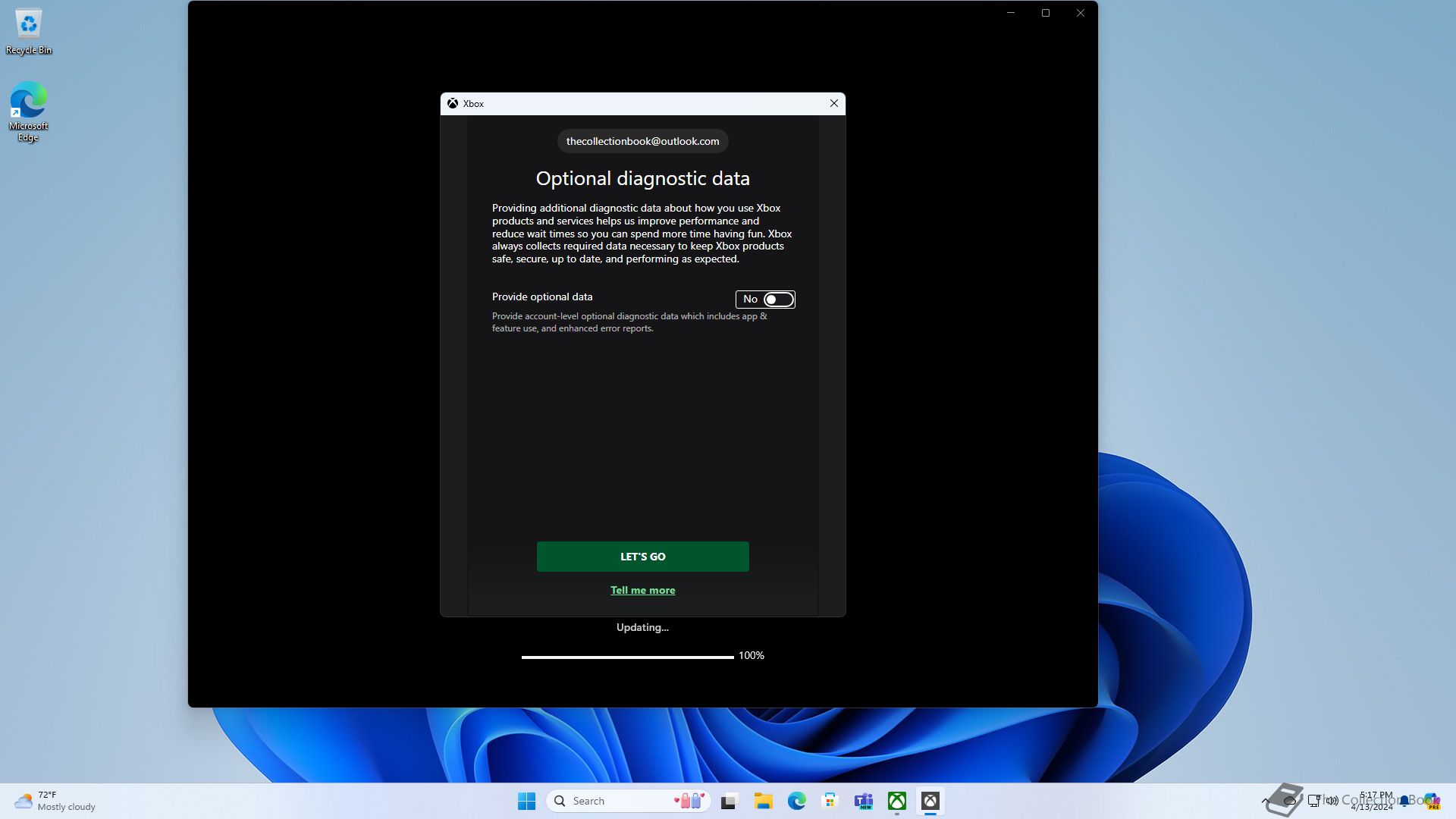
Task: Close the Xbox diagnostic data dialog
Action: pos(834,103)
